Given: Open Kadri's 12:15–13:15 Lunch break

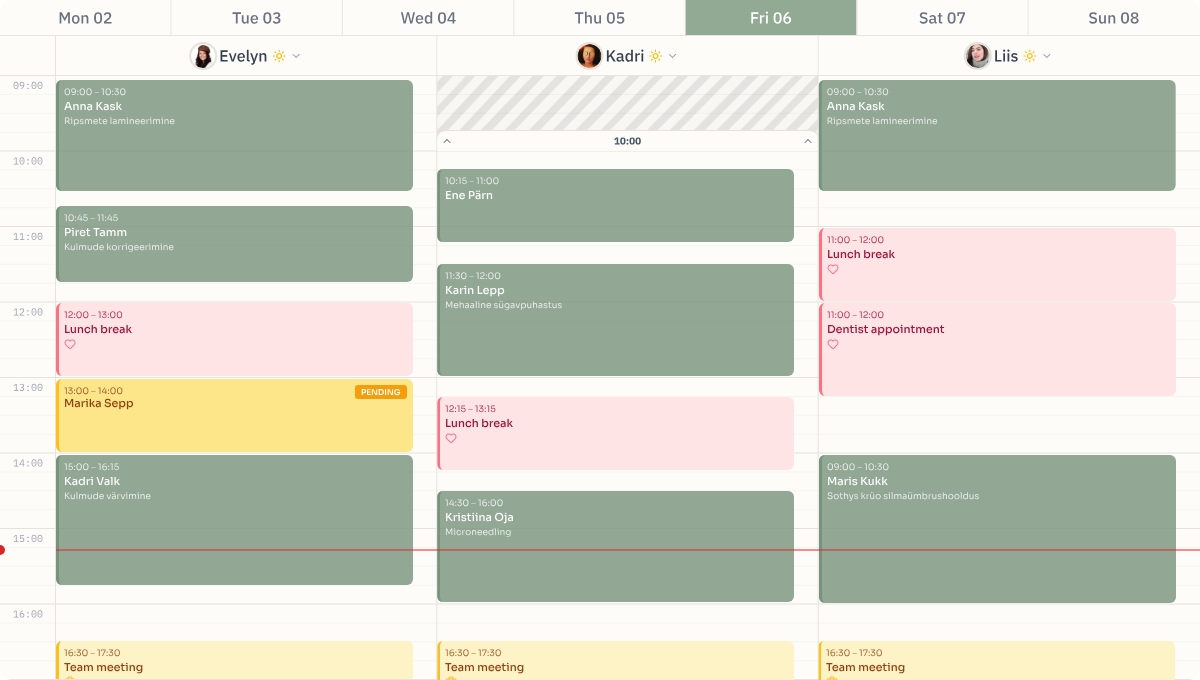Looking at the screenshot, I should [615, 433].
